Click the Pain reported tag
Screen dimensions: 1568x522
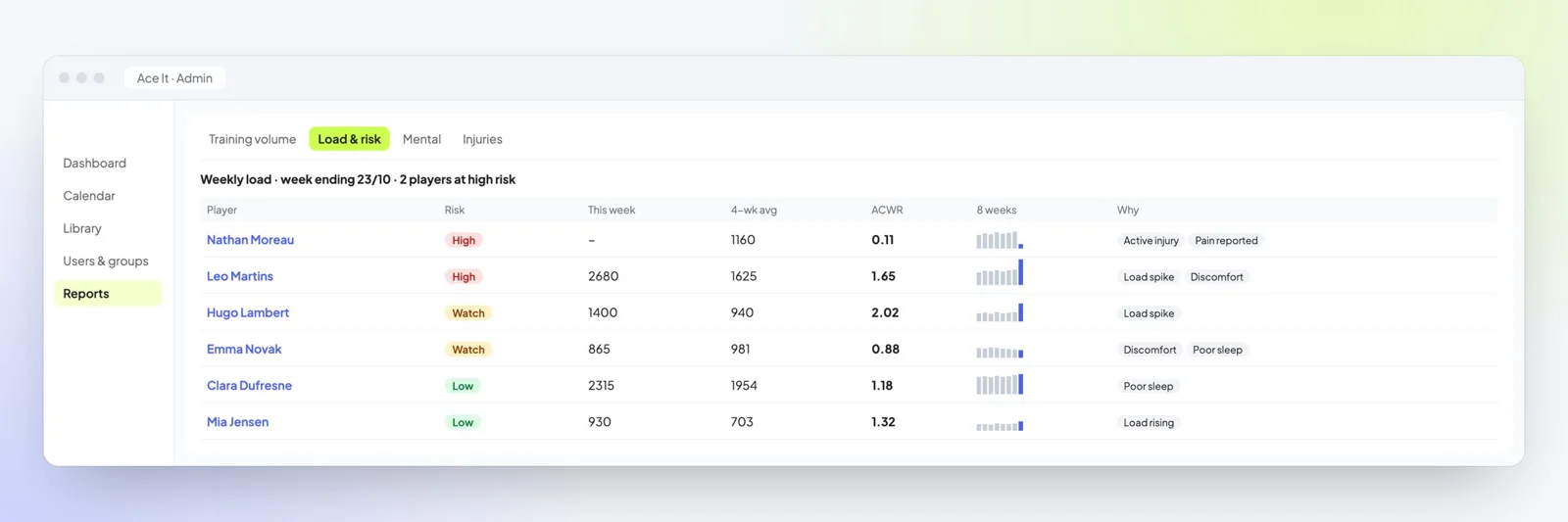(x=1226, y=240)
